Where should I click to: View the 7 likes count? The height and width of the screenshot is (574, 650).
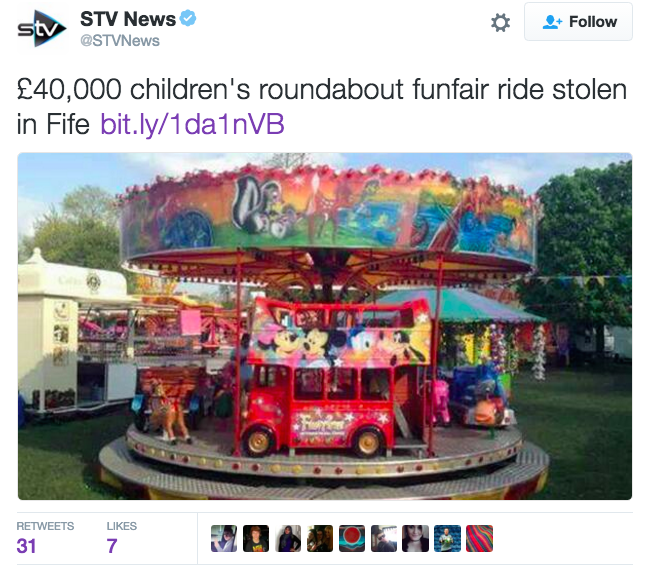tap(112, 546)
